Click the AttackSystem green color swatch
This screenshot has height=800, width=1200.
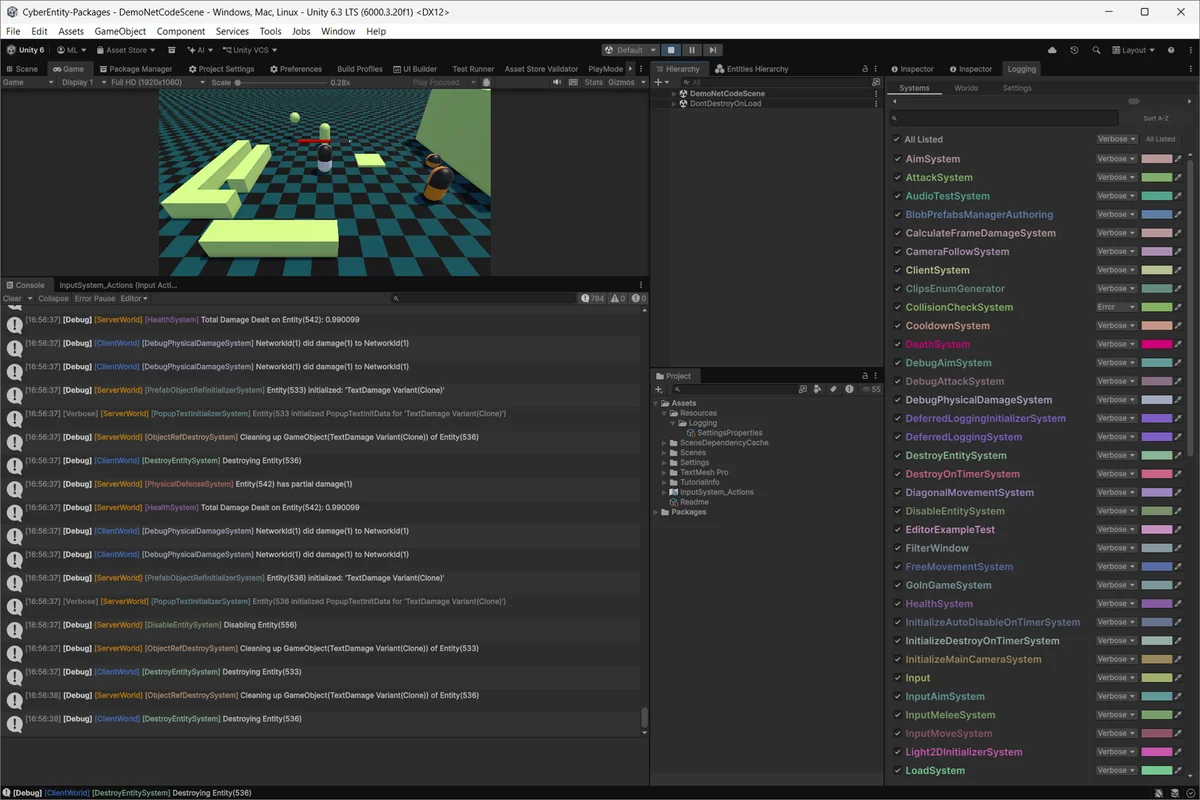tap(1156, 177)
